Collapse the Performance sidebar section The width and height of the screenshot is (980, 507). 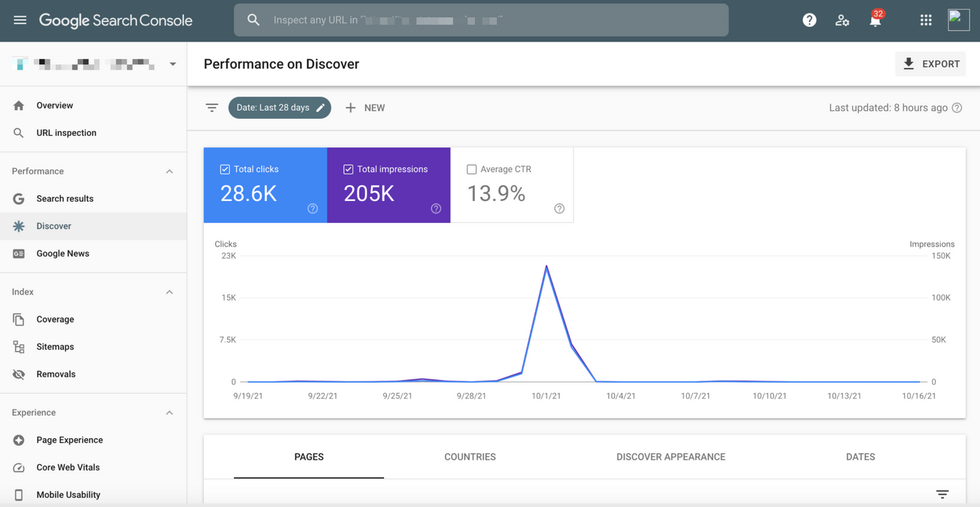coord(169,172)
